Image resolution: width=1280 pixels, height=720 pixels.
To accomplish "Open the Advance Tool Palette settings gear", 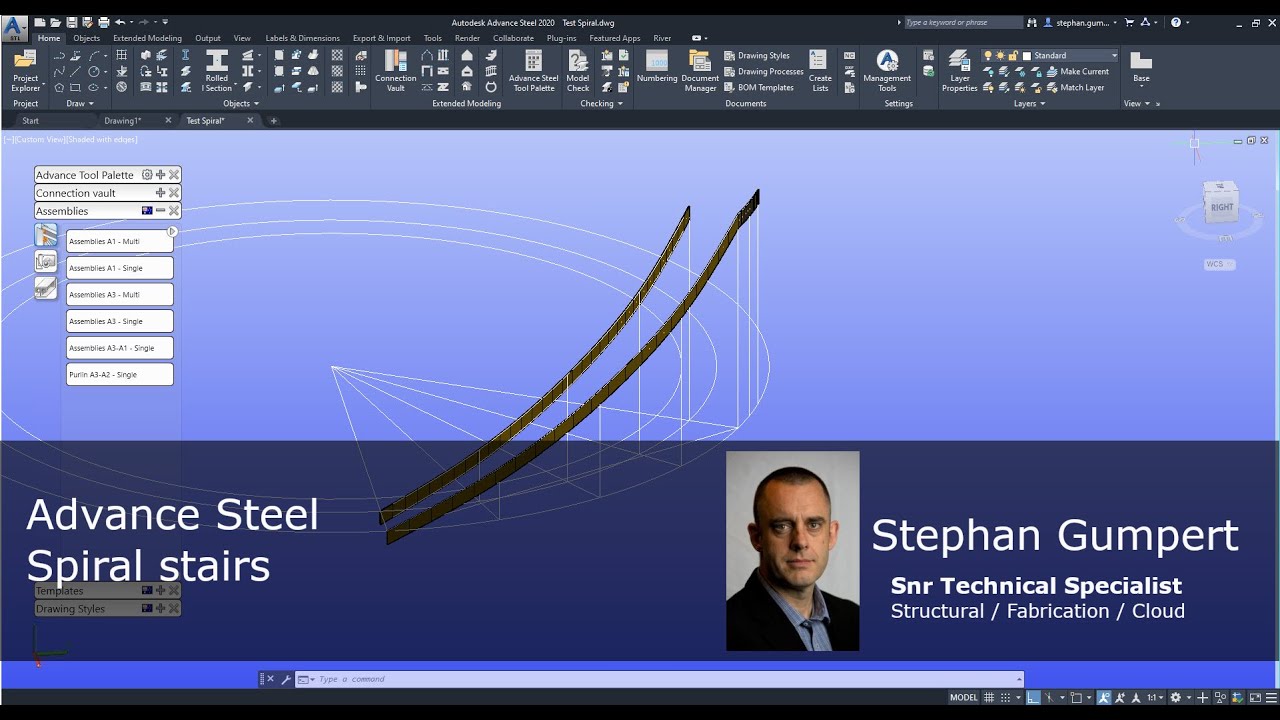I will (x=147, y=175).
